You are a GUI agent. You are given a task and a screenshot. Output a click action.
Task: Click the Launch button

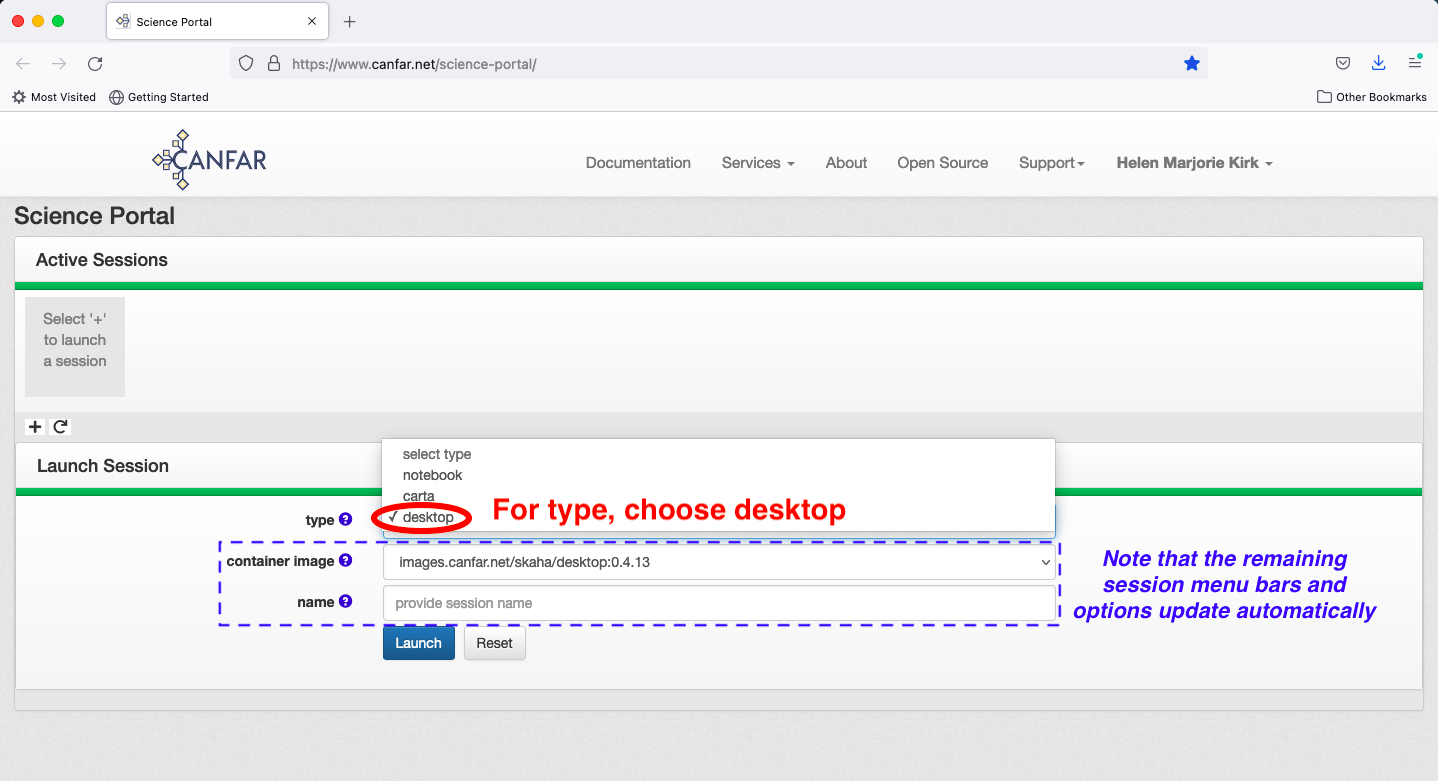418,643
